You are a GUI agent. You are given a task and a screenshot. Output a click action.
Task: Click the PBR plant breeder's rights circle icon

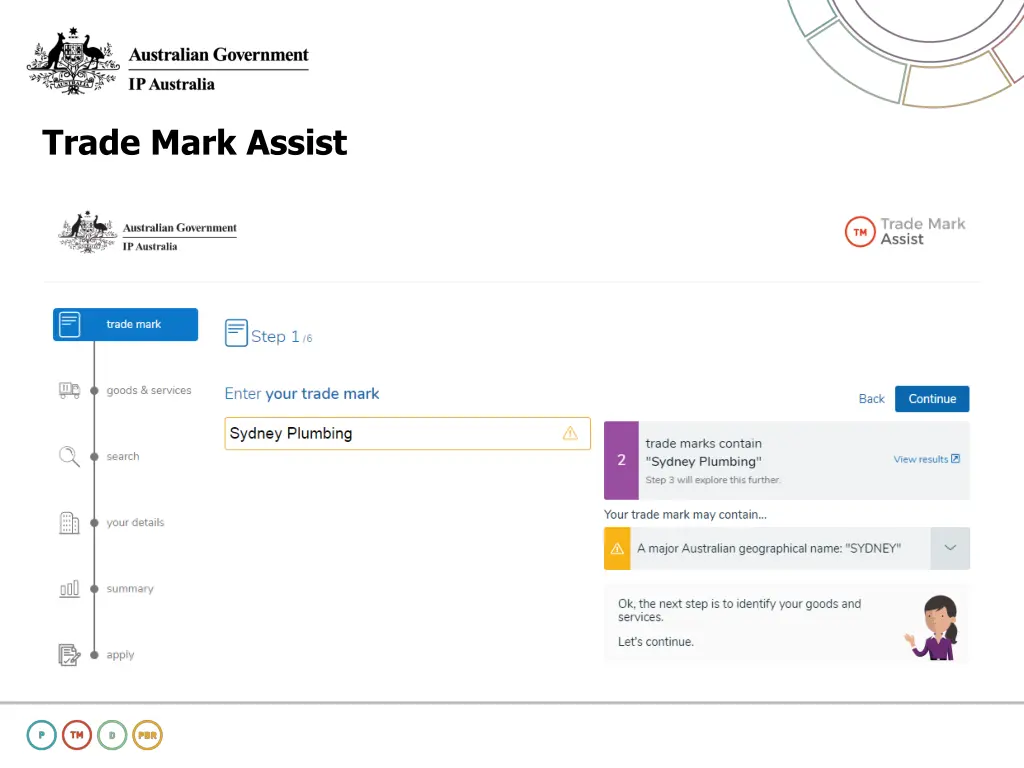point(148,735)
